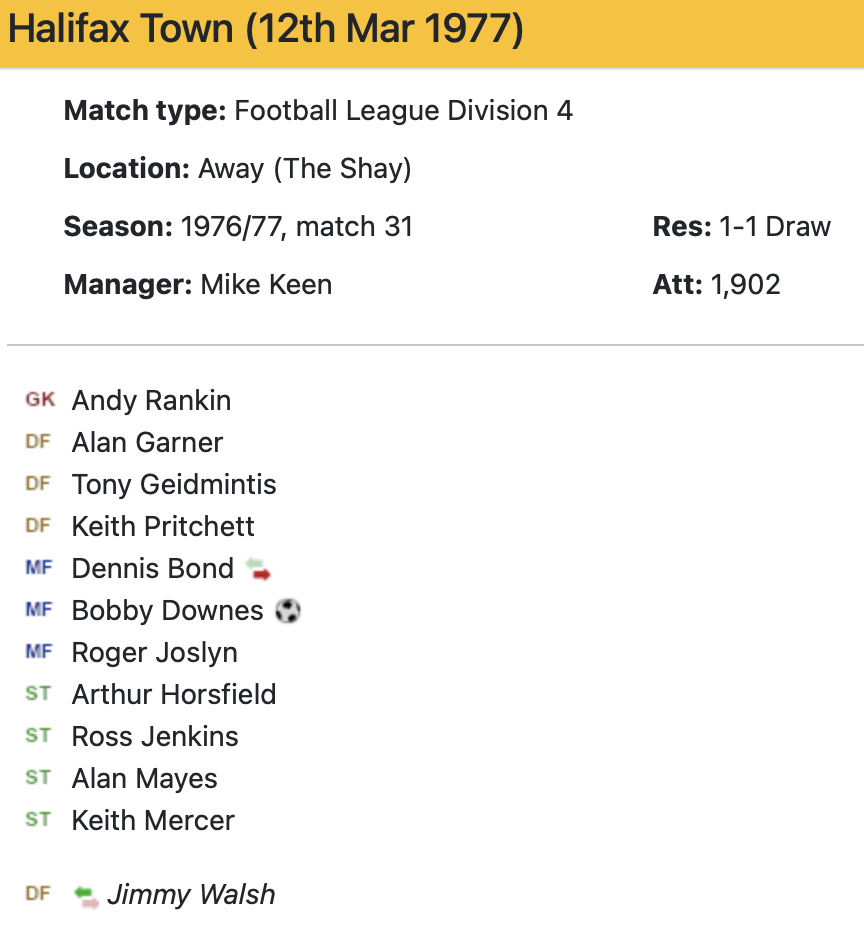
Task: Click the substituted-off icon beside Dennis Bond
Action: 258,569
